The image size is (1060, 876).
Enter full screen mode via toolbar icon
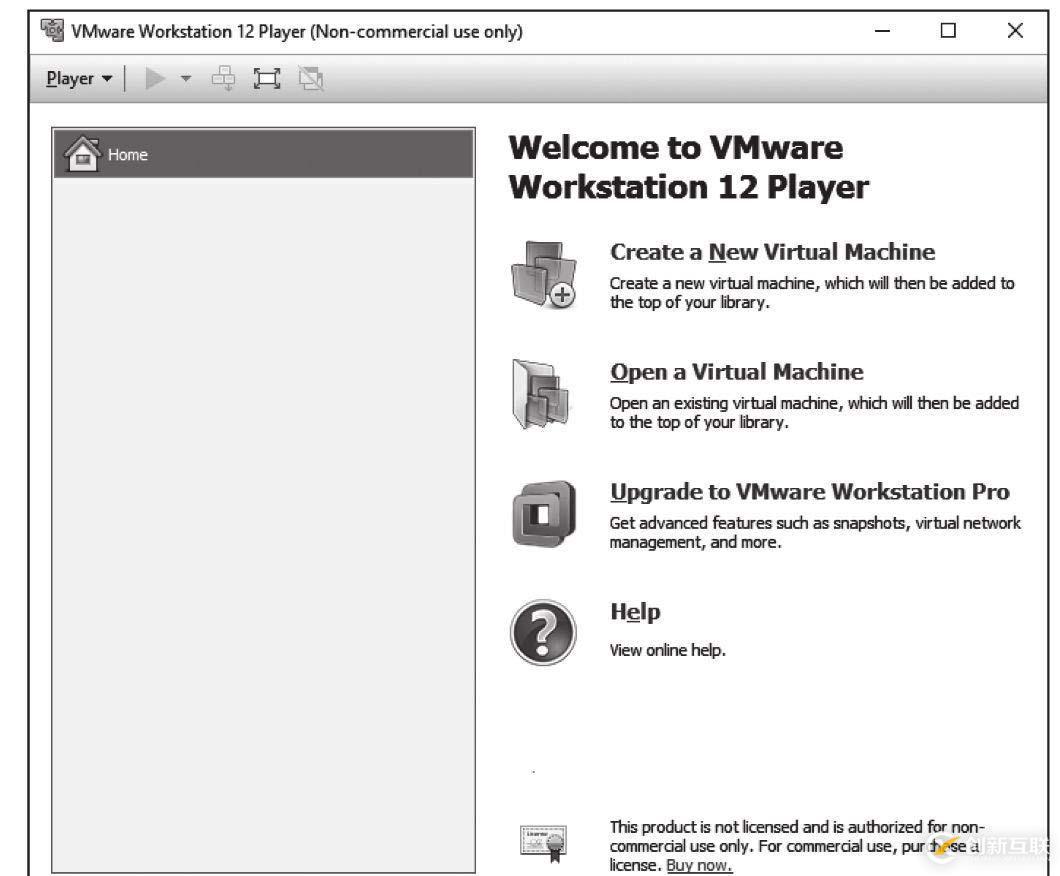267,78
